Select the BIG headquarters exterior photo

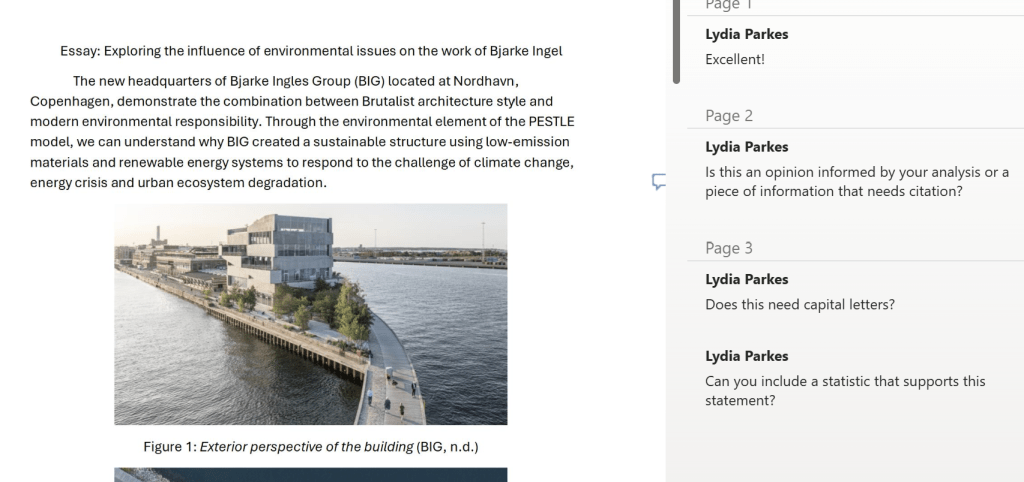point(311,314)
